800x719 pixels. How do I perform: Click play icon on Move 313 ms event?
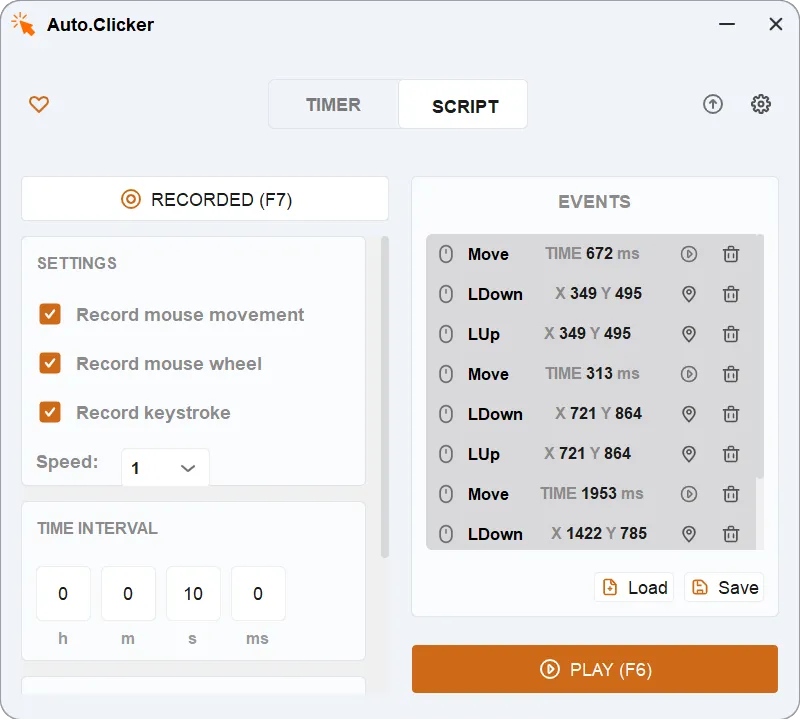(x=689, y=374)
